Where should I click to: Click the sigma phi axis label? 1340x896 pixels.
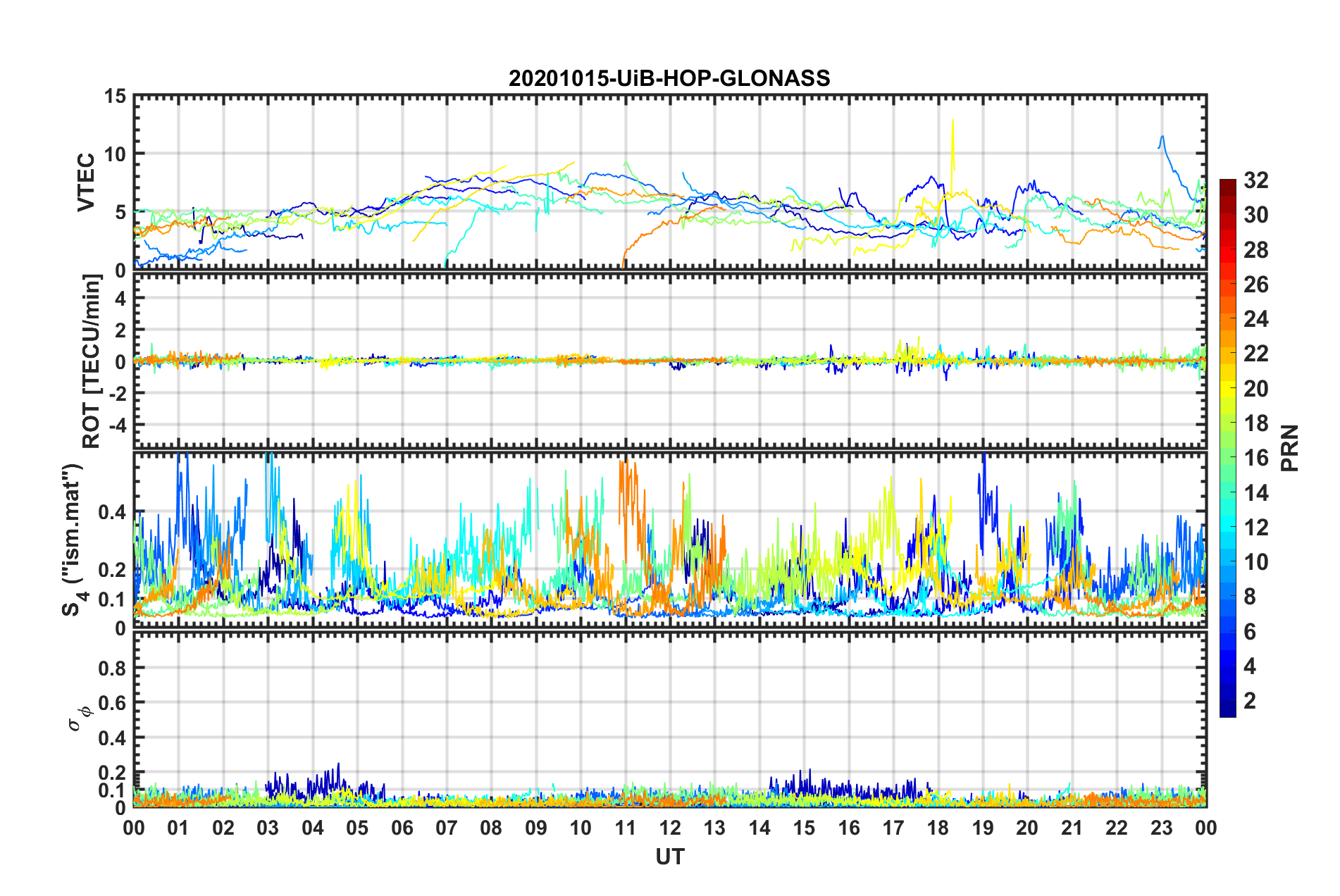(x=79, y=720)
